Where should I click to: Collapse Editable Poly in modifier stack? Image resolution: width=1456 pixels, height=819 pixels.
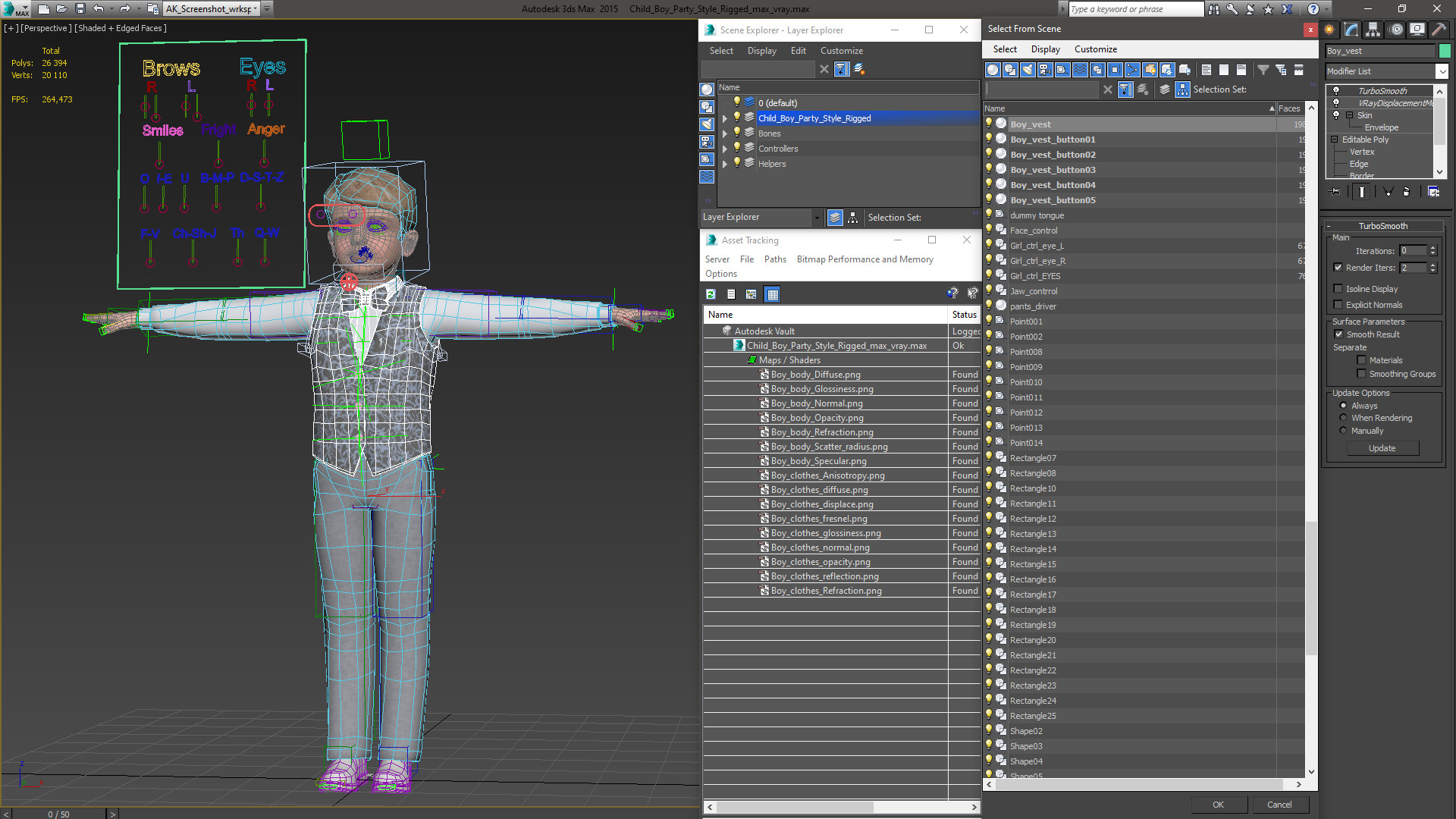pyautogui.click(x=1335, y=140)
